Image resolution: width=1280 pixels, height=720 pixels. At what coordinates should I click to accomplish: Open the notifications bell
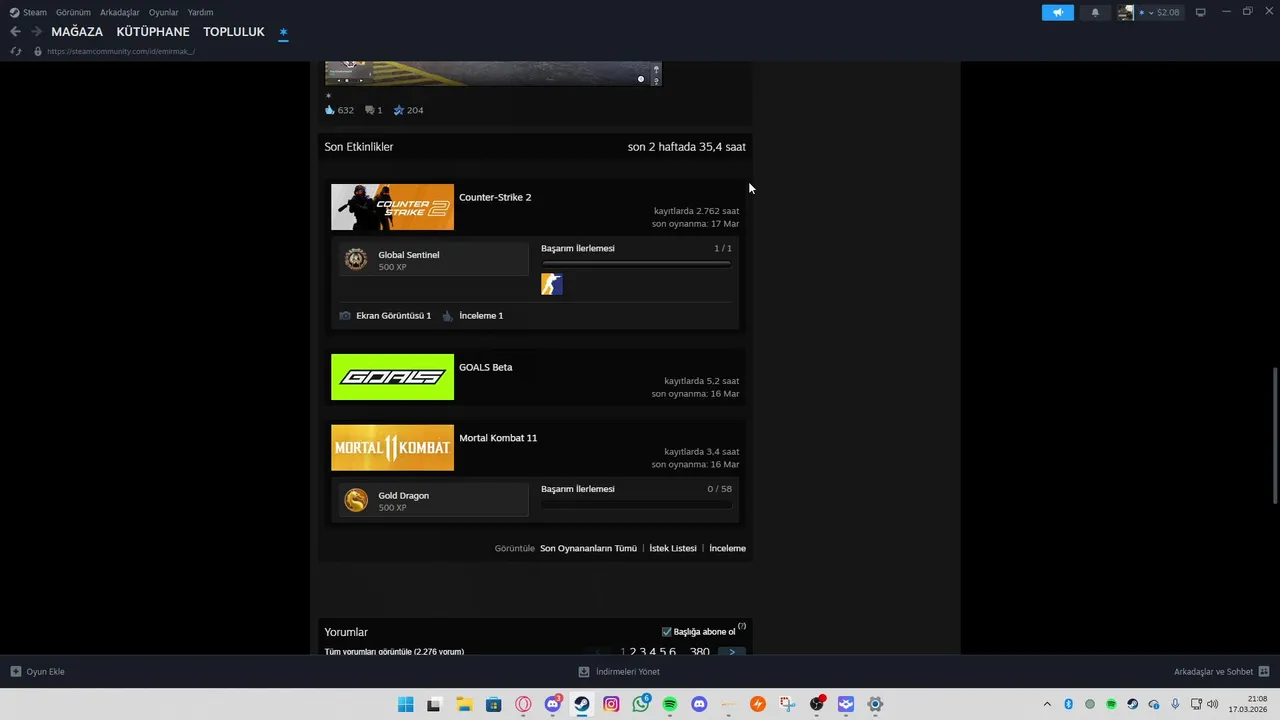[1095, 12]
